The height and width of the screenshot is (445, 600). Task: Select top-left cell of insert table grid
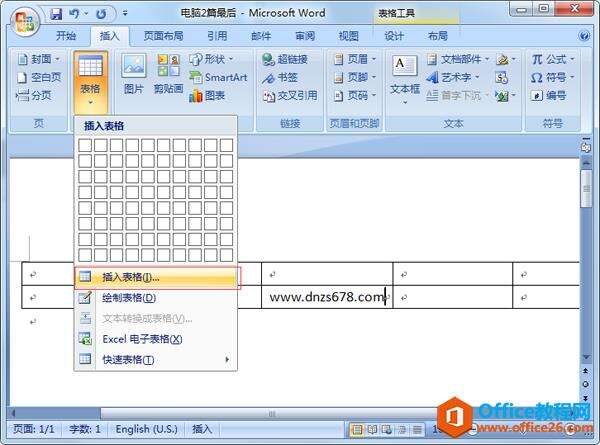click(x=85, y=145)
